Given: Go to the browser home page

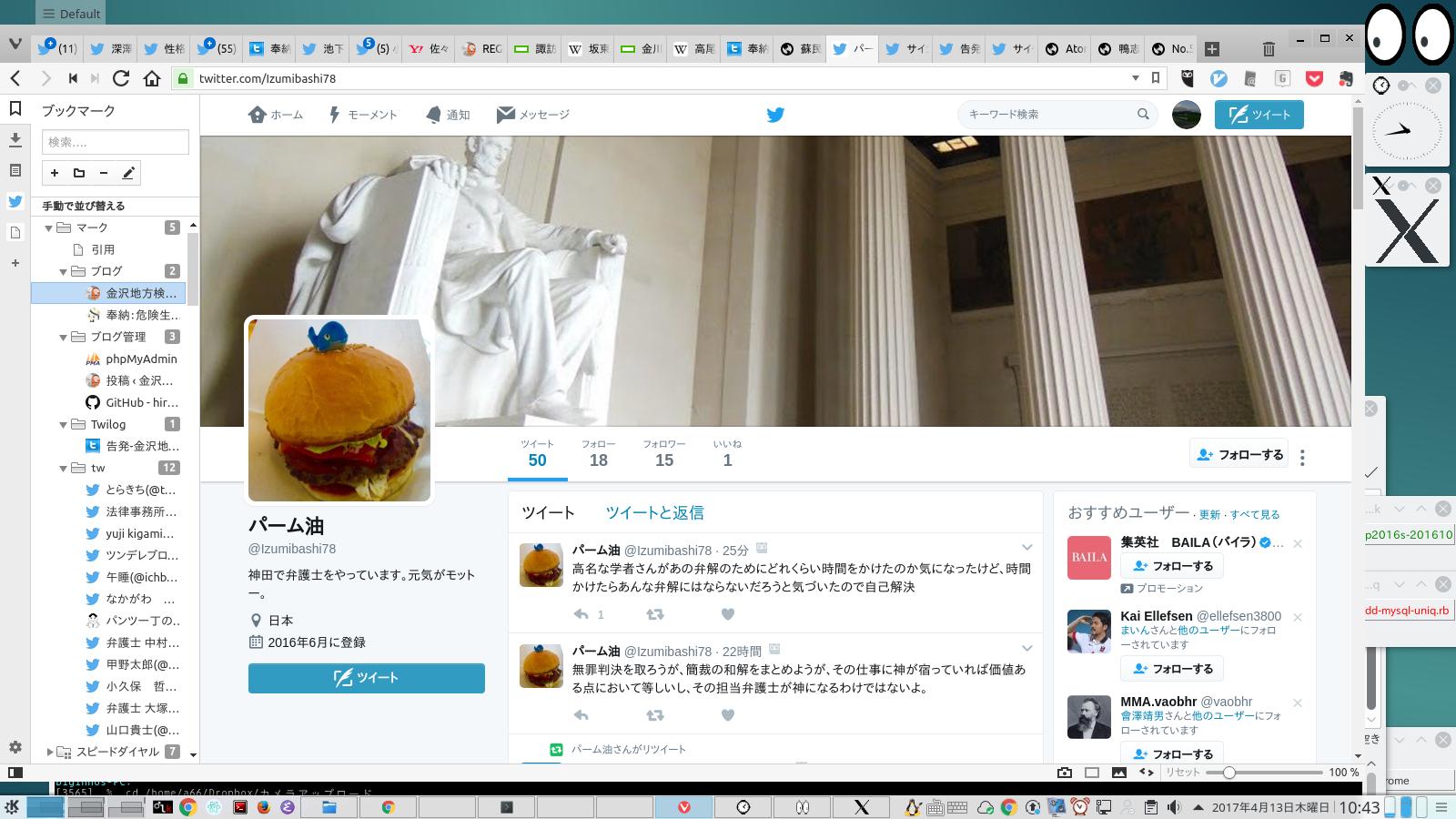Looking at the screenshot, I should [152, 78].
